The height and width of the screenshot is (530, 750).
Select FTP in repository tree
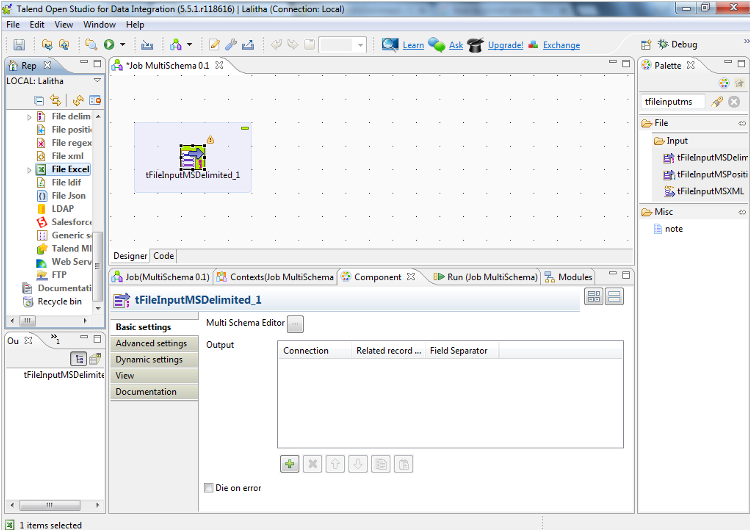point(59,275)
